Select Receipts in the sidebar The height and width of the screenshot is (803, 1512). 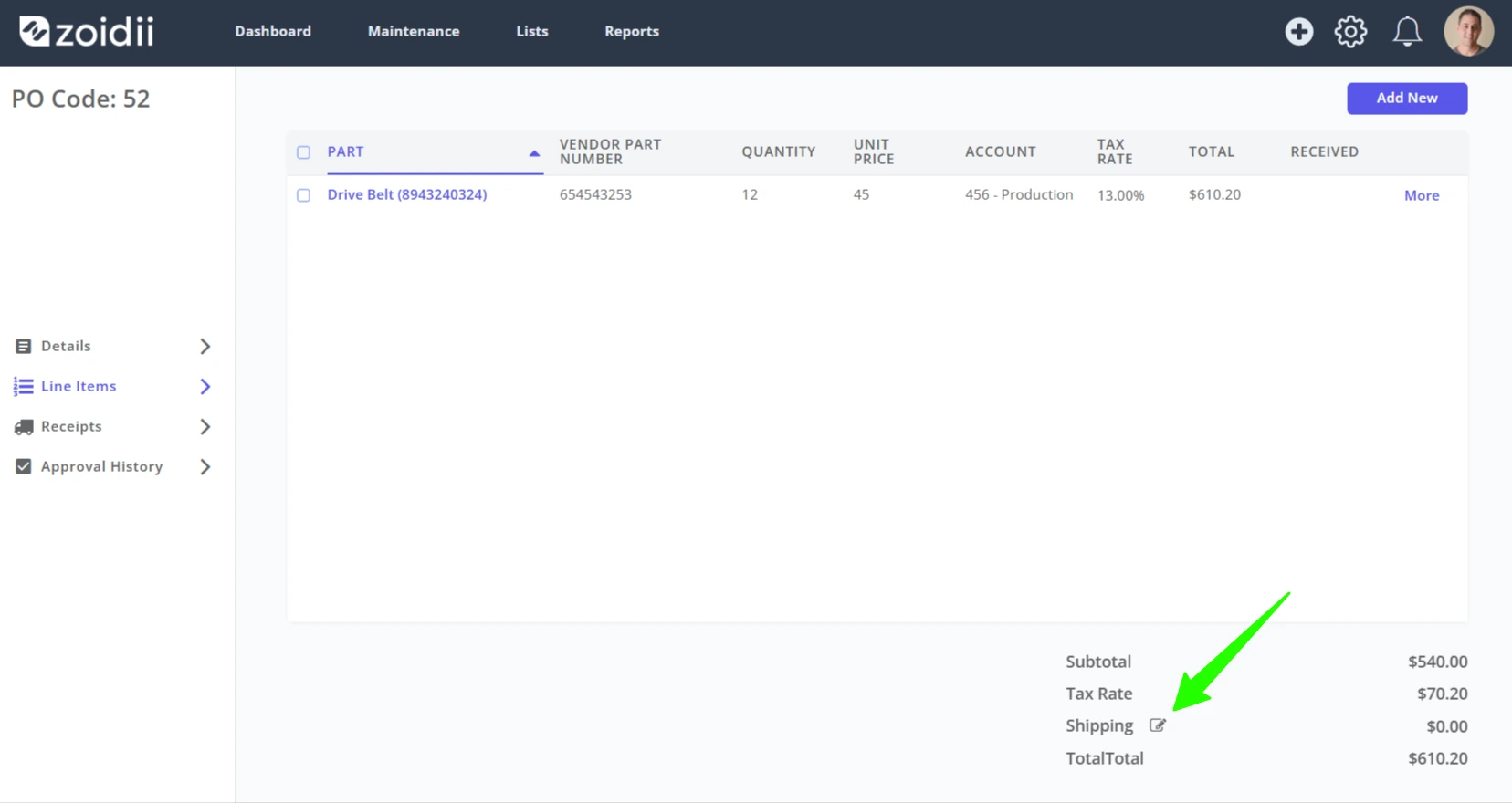pyautogui.click(x=71, y=426)
